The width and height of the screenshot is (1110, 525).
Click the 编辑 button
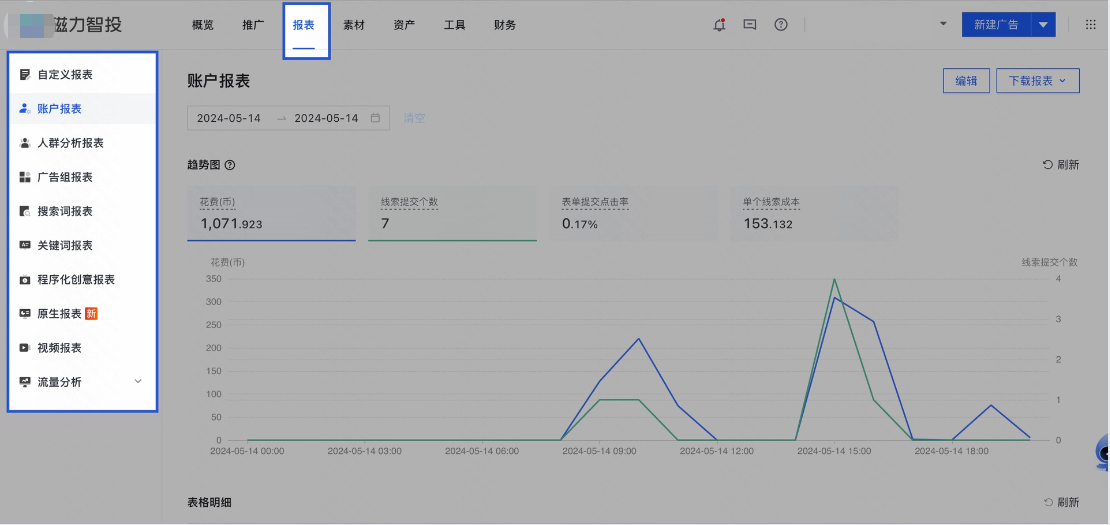pyautogui.click(x=966, y=81)
